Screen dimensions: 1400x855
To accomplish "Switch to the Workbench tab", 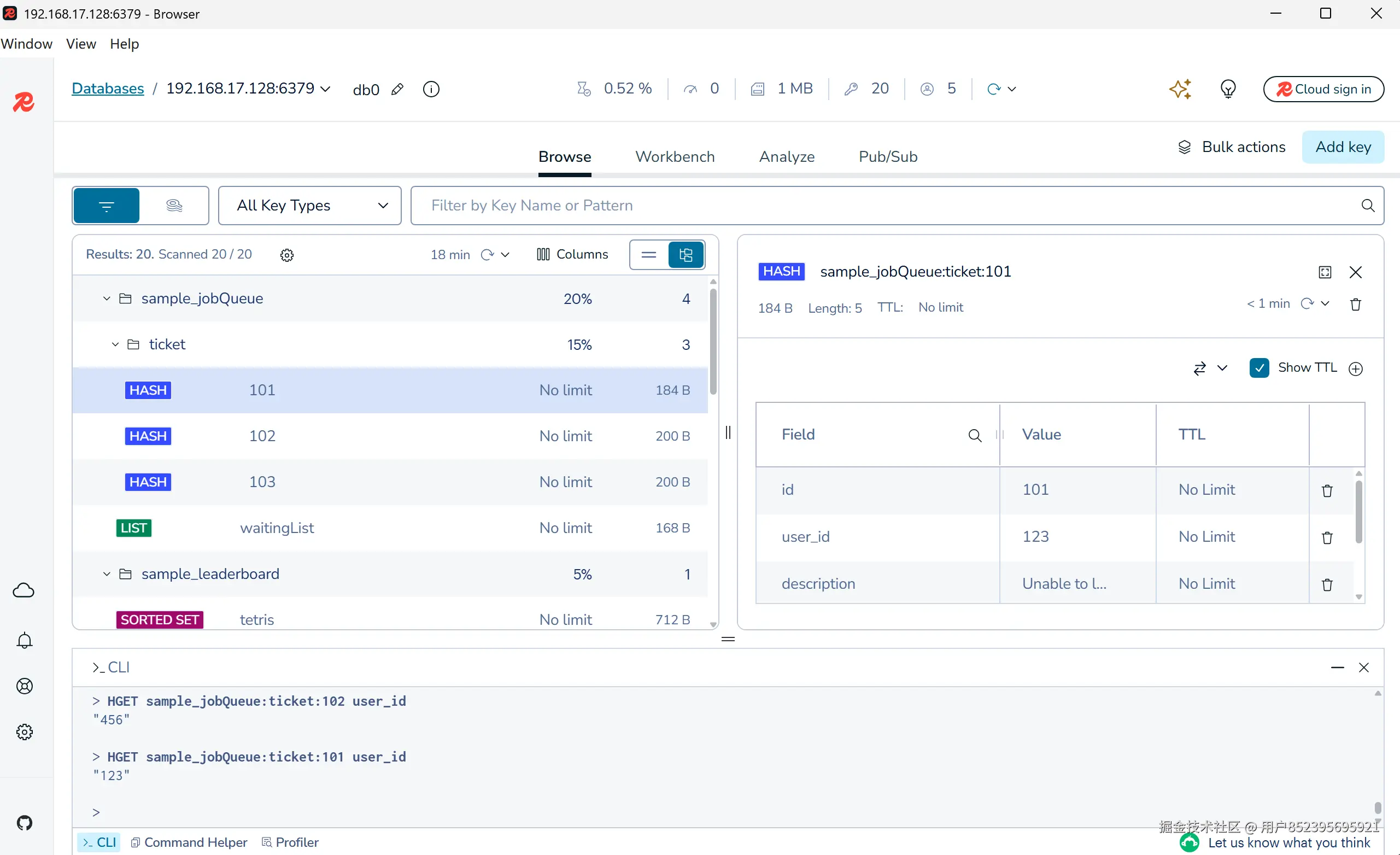I will pyautogui.click(x=675, y=157).
